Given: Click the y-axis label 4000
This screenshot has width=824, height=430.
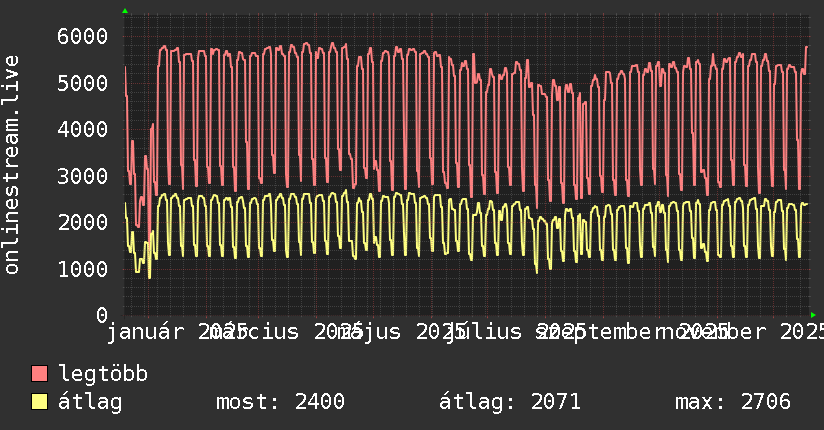Looking at the screenshot, I should pos(83,129).
